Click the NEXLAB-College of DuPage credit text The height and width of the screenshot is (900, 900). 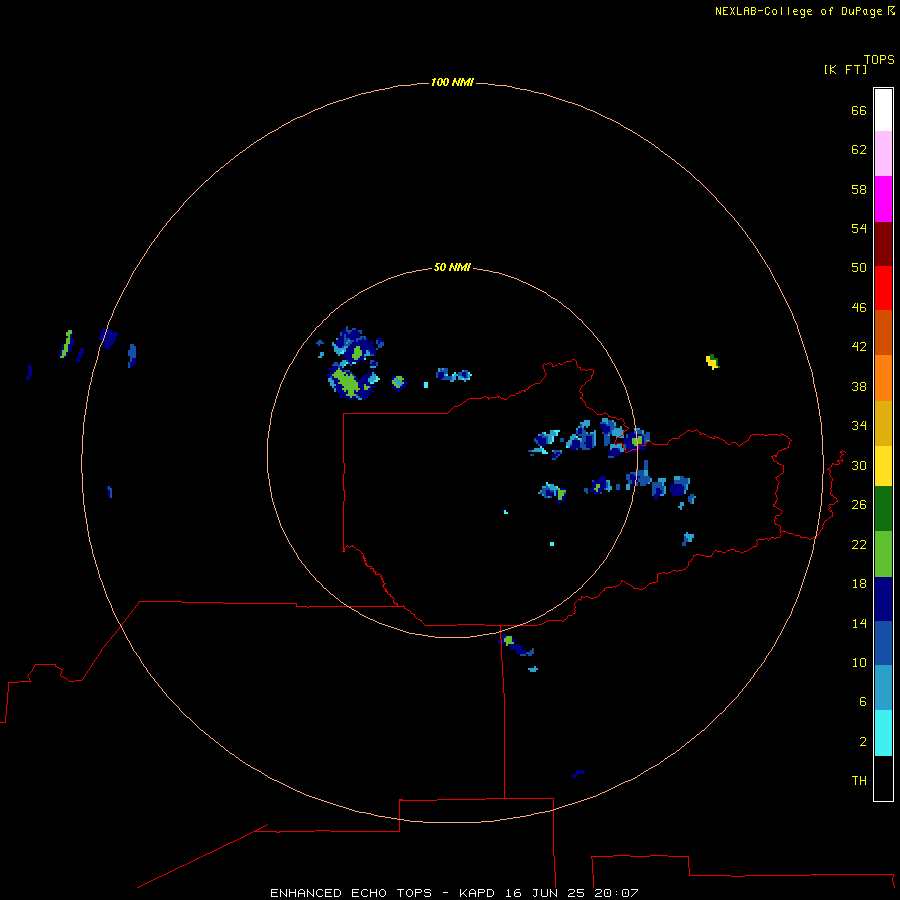coord(798,11)
